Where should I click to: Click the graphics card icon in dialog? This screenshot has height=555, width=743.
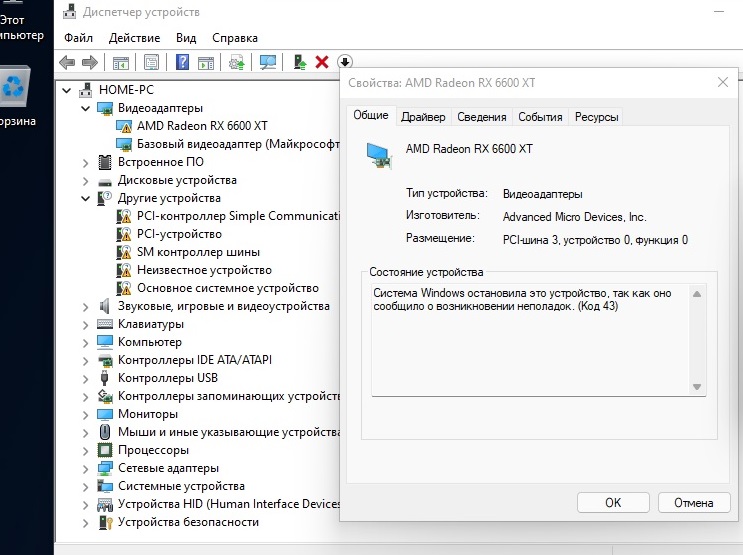(x=379, y=156)
